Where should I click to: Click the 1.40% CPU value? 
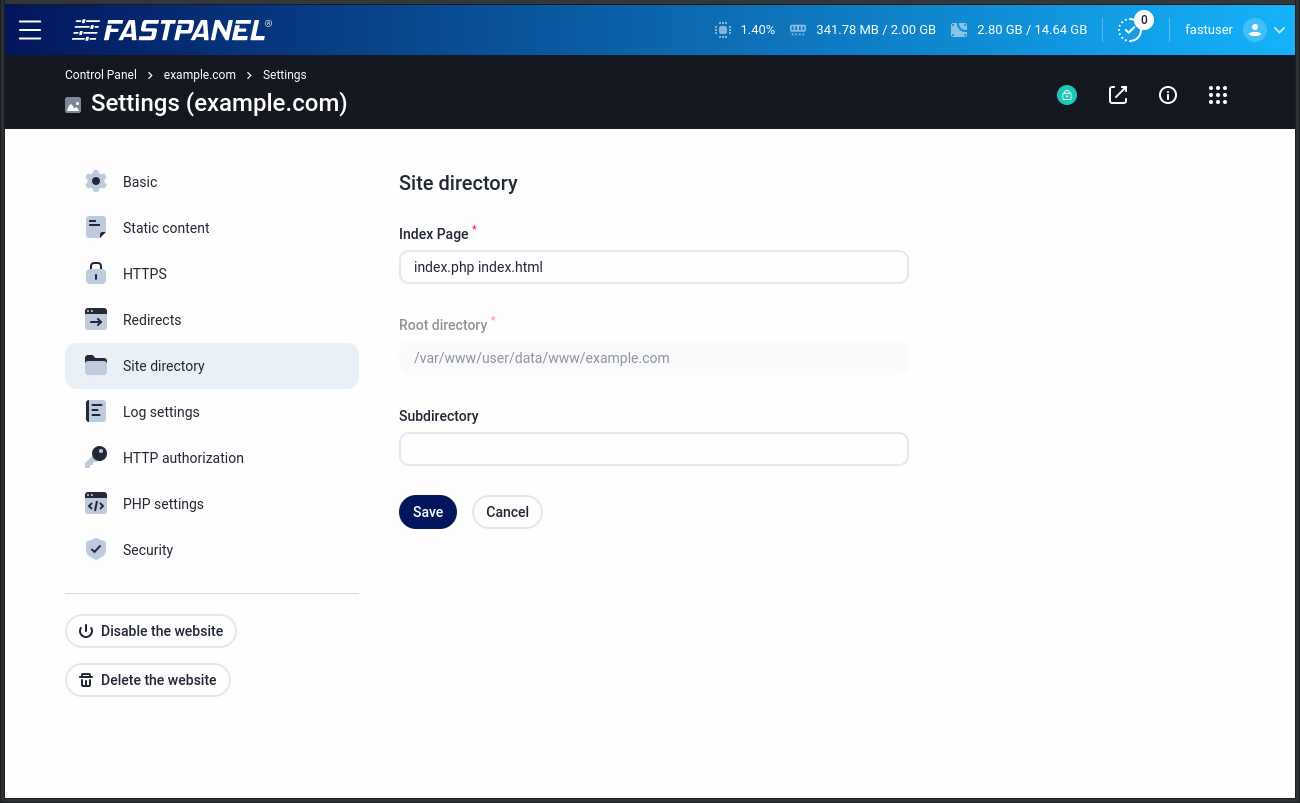click(x=758, y=30)
